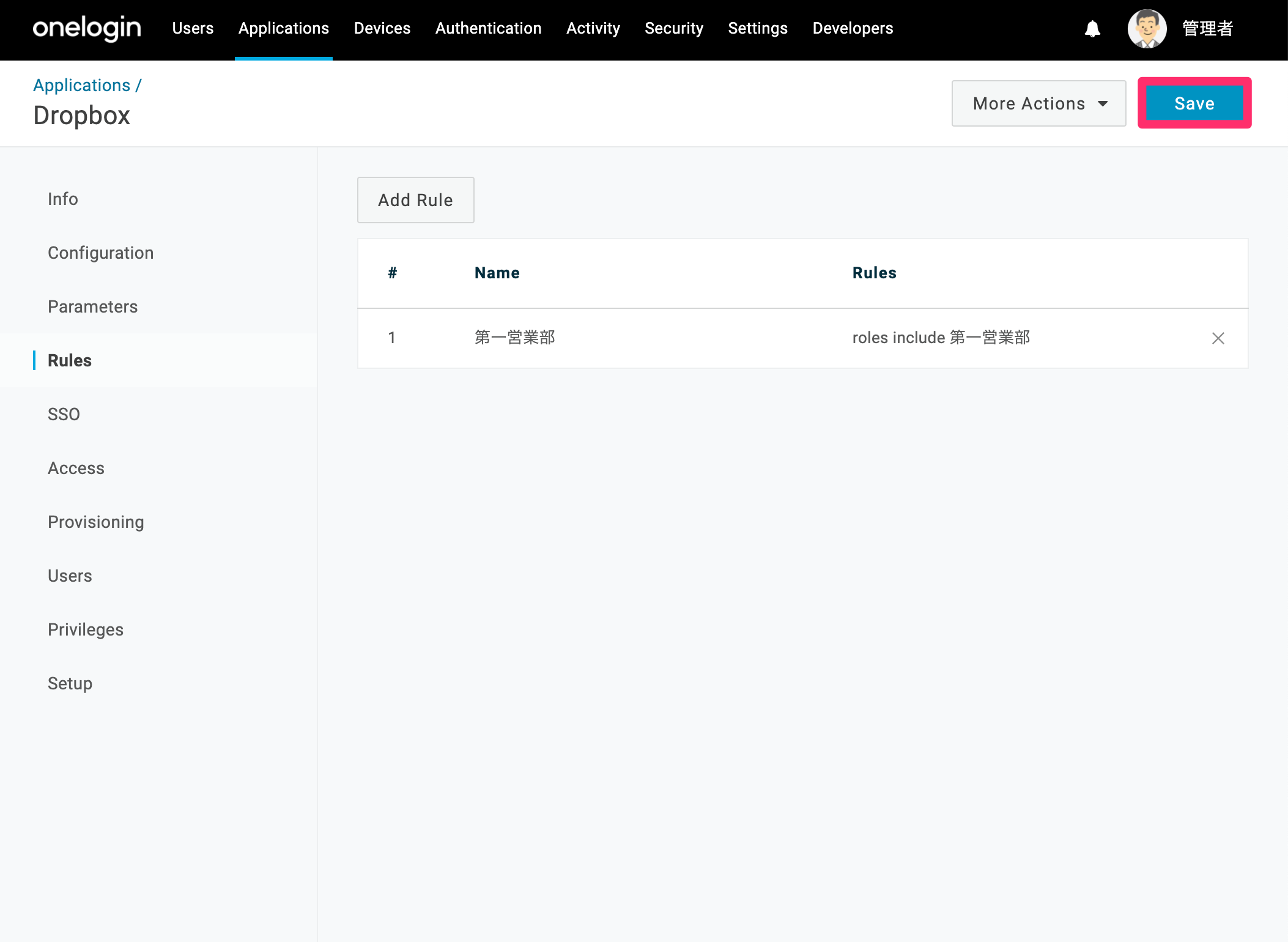Open the Settings top menu

[758, 28]
